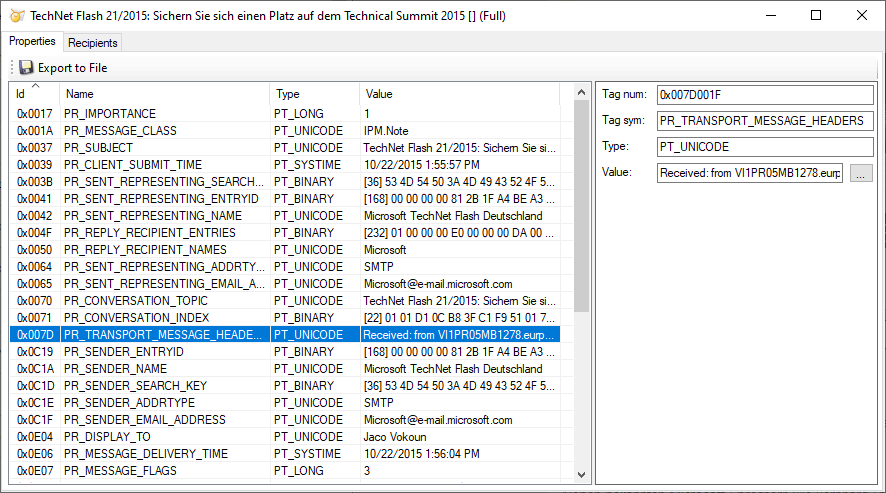
Task: Close the TechNet Flash window
Action: [862, 15]
